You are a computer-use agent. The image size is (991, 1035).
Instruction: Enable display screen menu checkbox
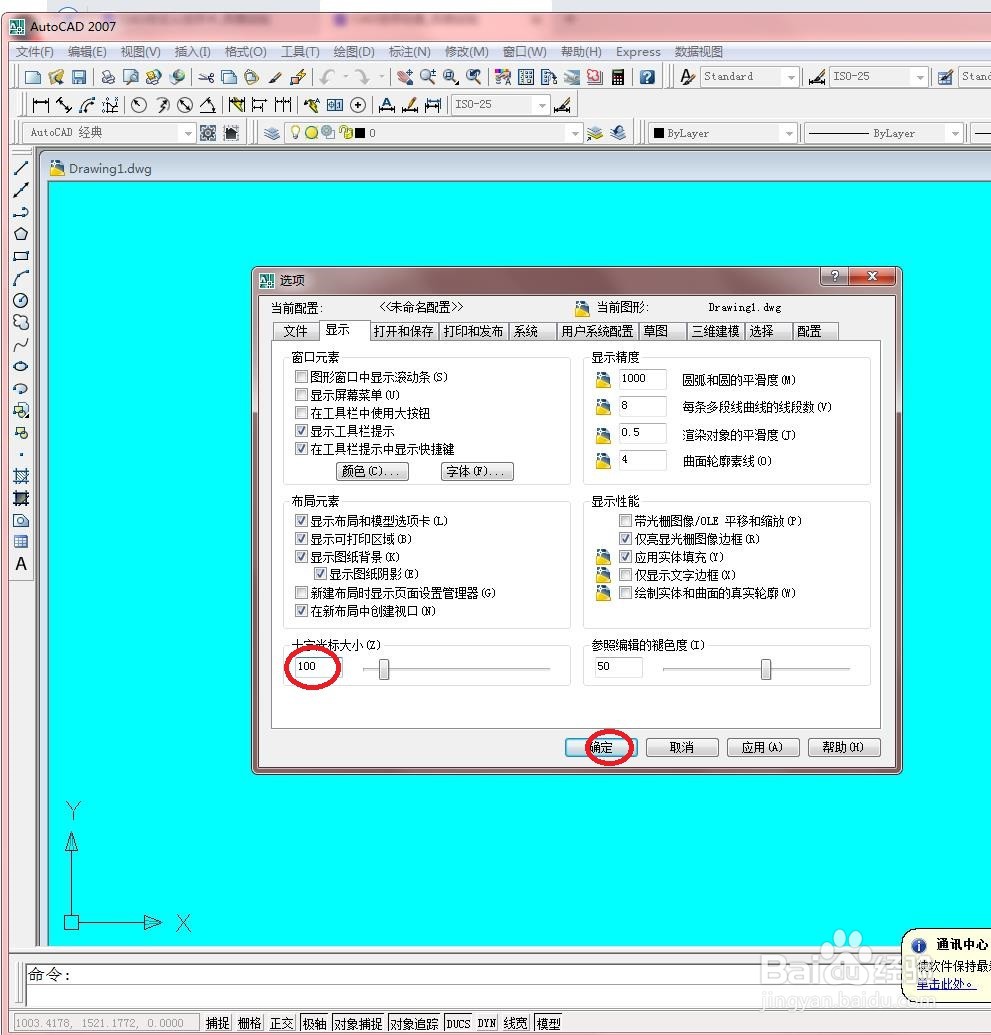(x=301, y=395)
